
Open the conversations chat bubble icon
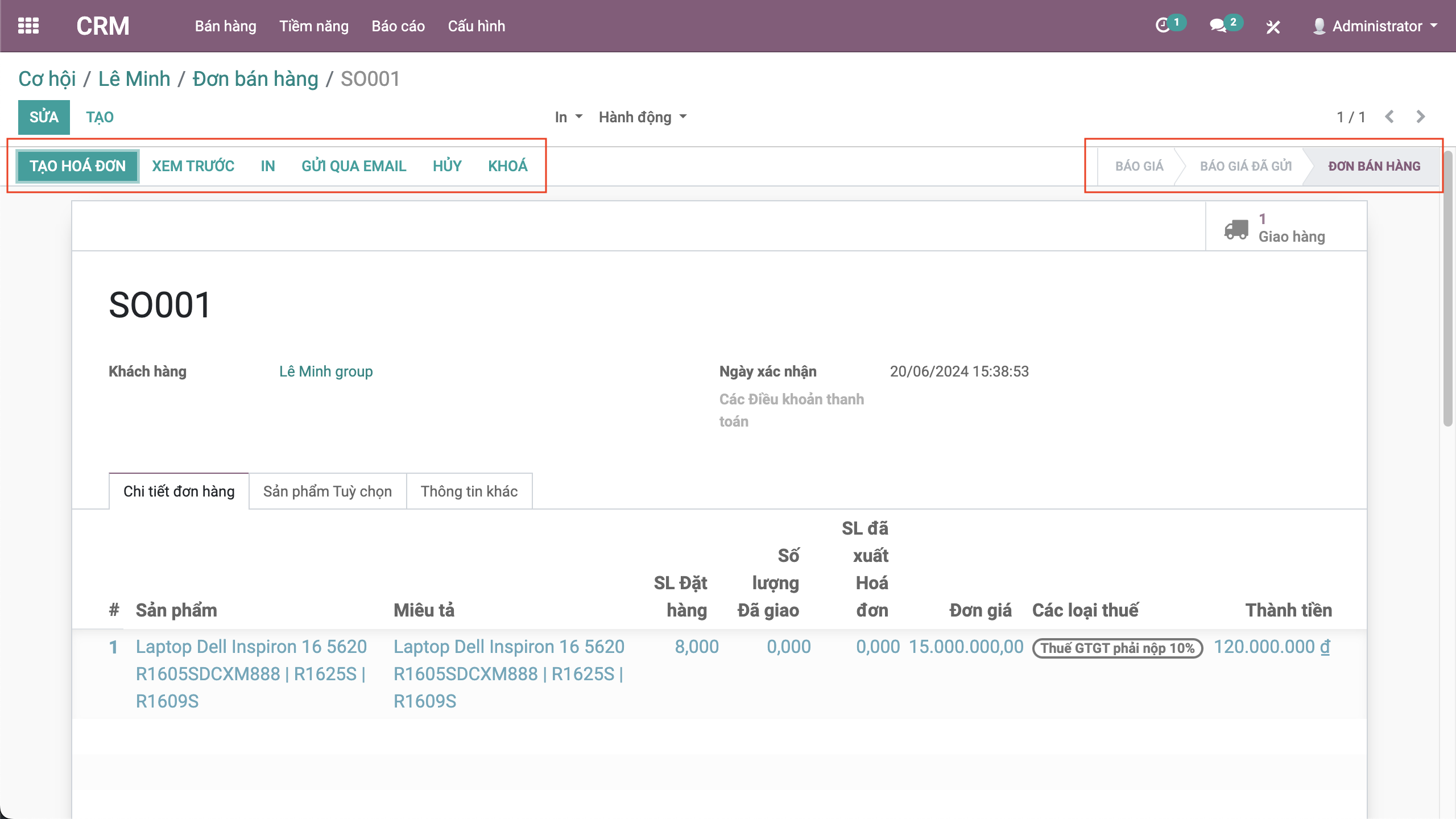click(1218, 26)
